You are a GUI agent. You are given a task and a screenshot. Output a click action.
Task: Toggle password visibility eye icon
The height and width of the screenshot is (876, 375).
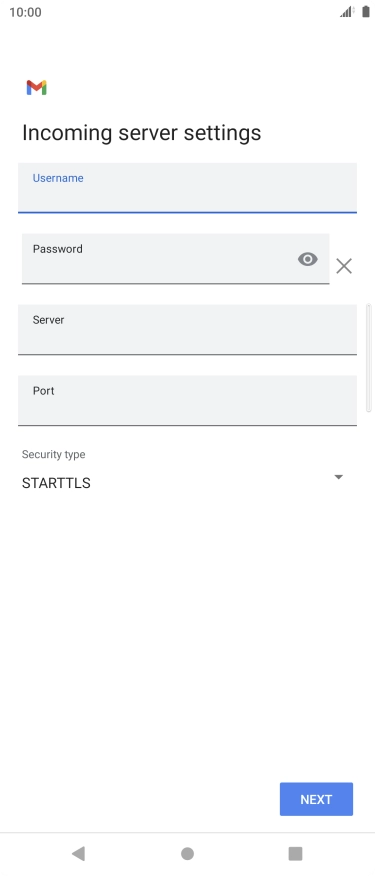tap(307, 259)
